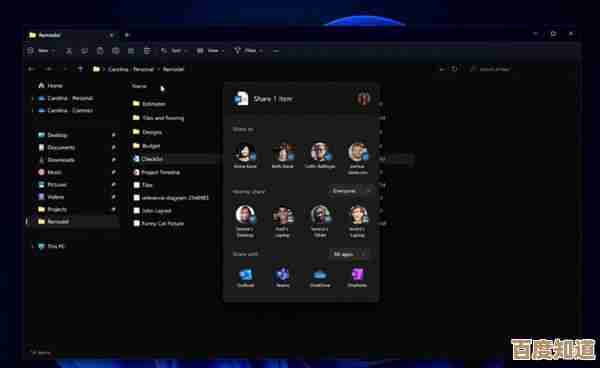Click the Copy icon in the toolbar
The height and width of the screenshot is (368, 600).
pyautogui.click(x=84, y=51)
